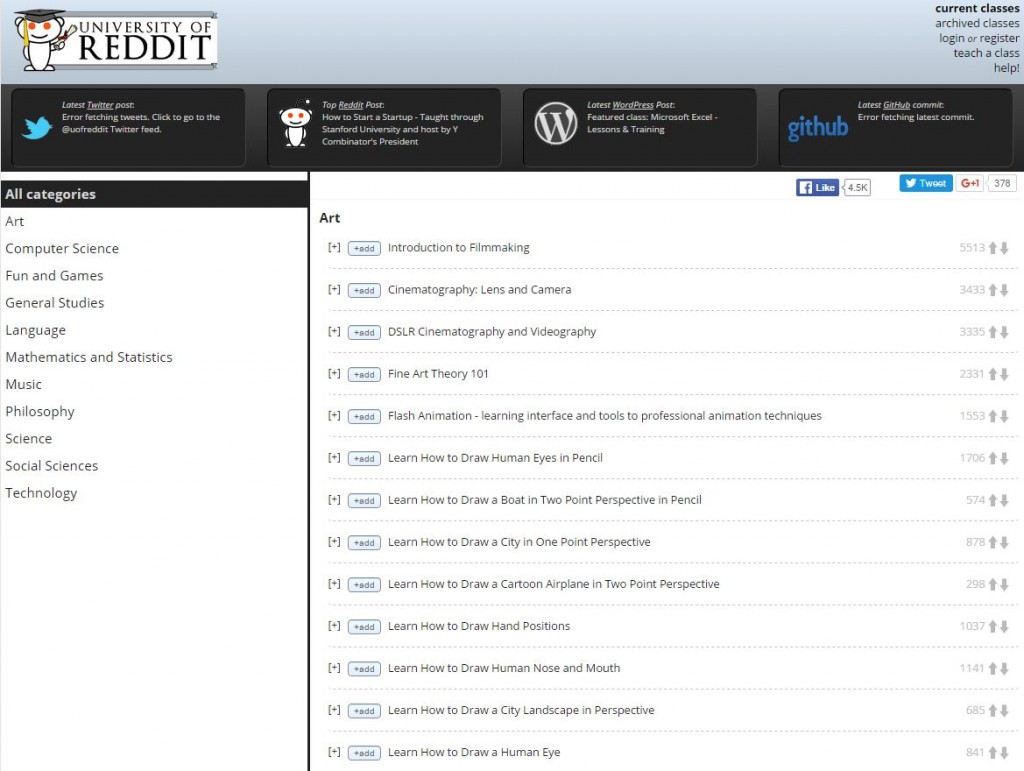This screenshot has height=771, width=1024.
Task: Add Learn How to Draw a Human Eye
Action: pyautogui.click(x=364, y=753)
